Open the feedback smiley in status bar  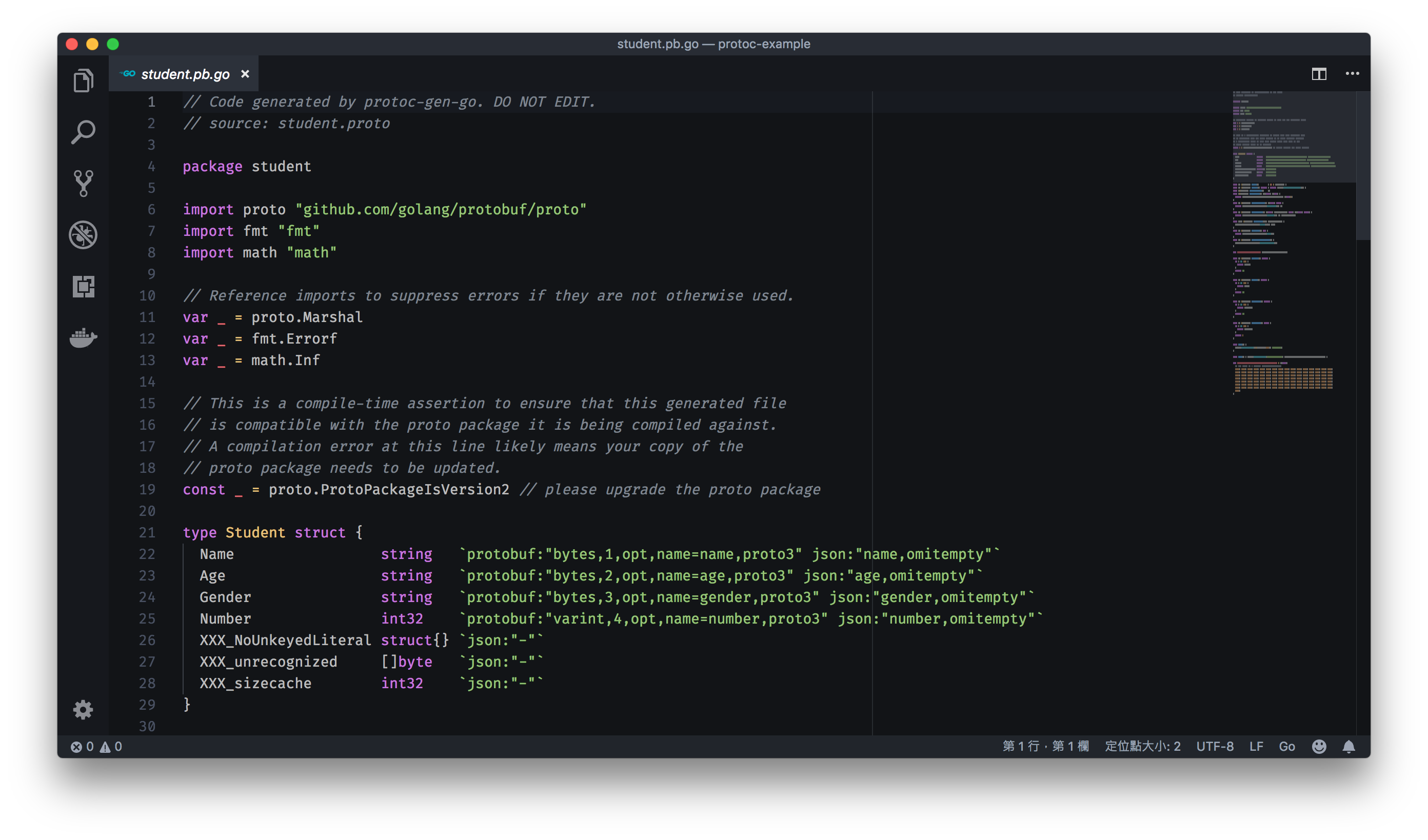click(x=1319, y=747)
